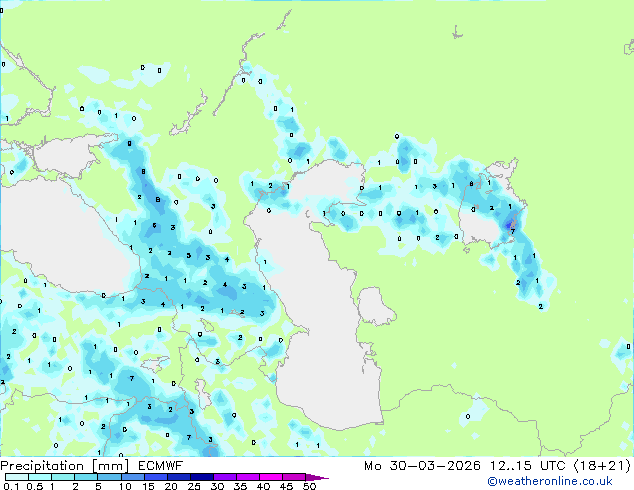Click the '35' legend scale label
The width and height of the screenshot is (634, 490).
click(x=240, y=486)
